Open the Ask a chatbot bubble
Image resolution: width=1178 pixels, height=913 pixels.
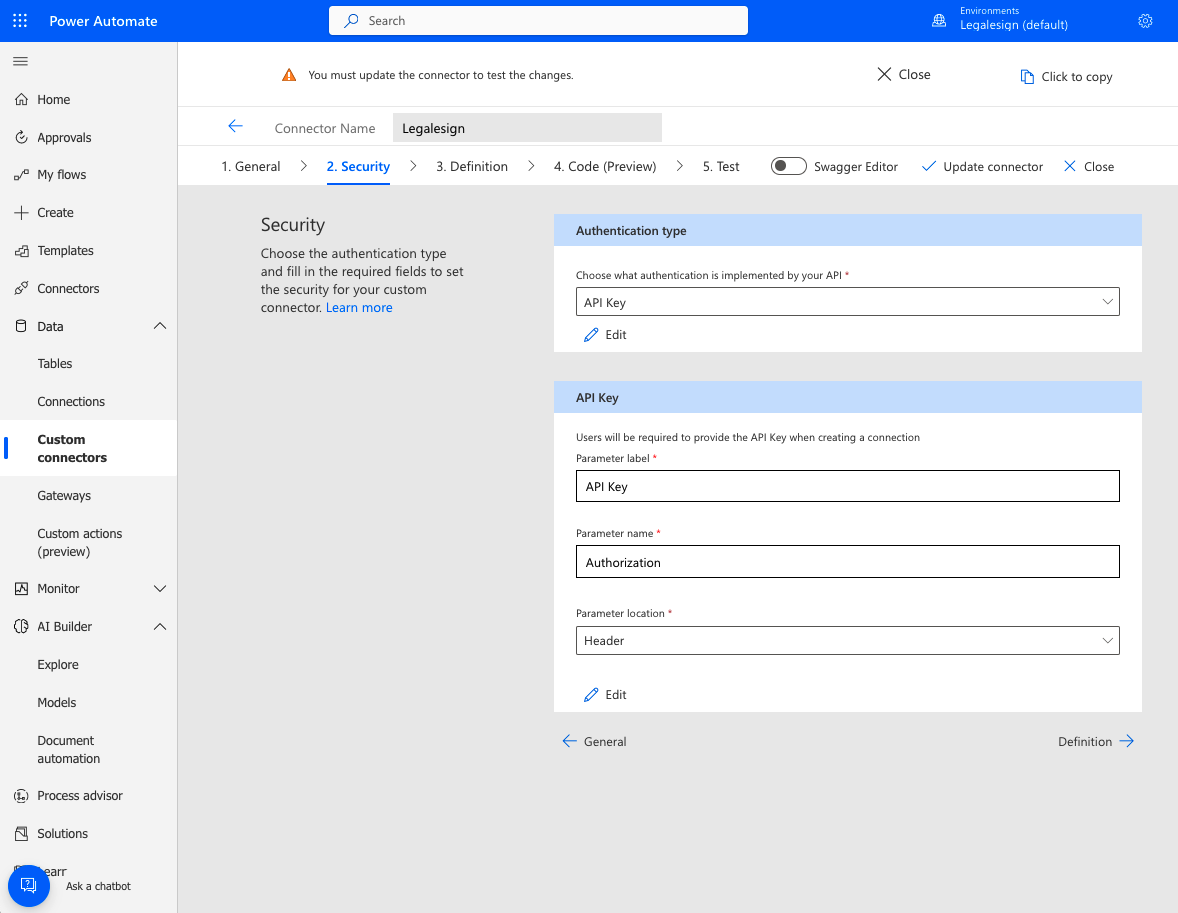pyautogui.click(x=29, y=885)
